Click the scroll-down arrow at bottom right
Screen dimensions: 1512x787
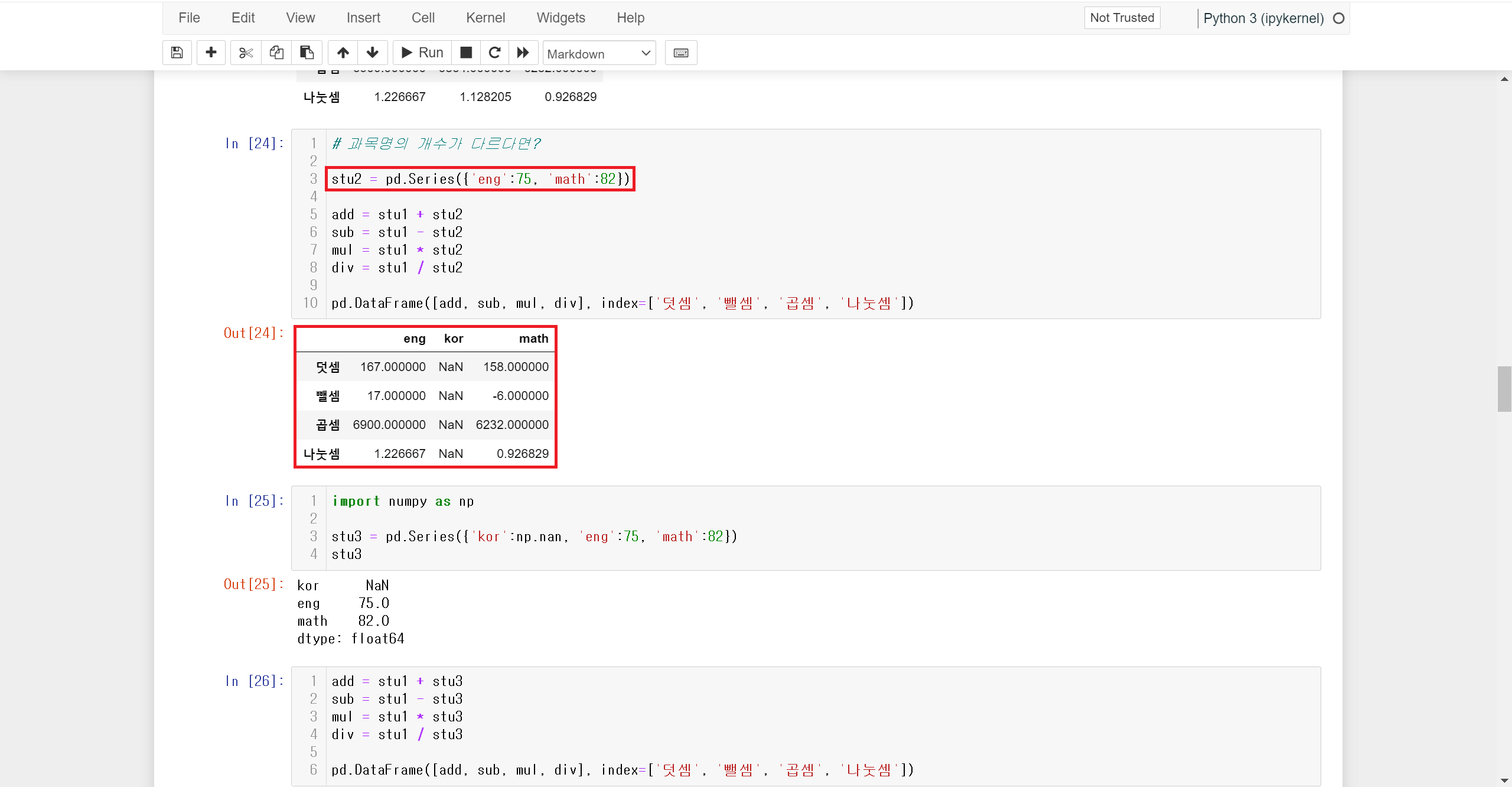click(1504, 781)
